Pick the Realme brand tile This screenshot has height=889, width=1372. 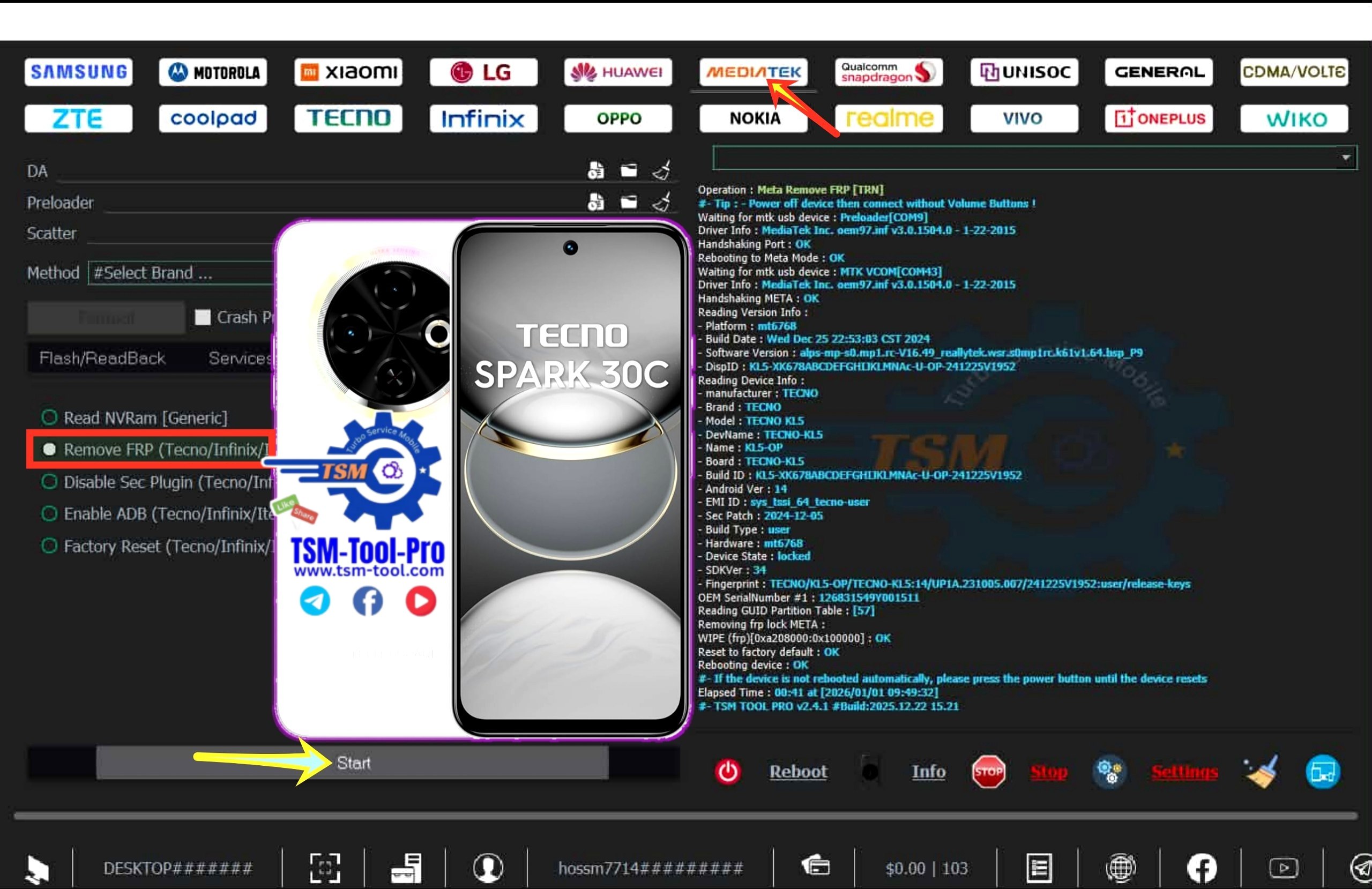(889, 118)
